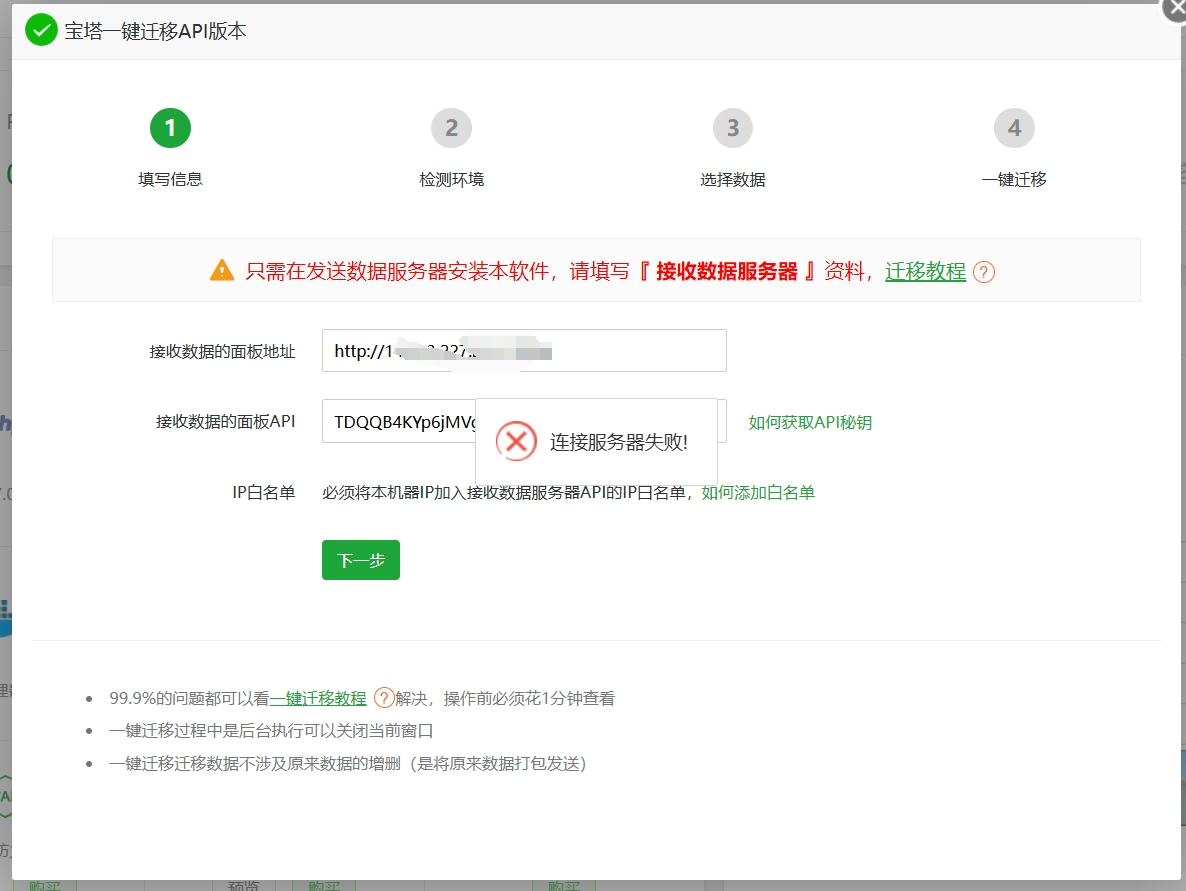
Task: Open the 迁移教程 link in notice banner
Action: point(925,271)
